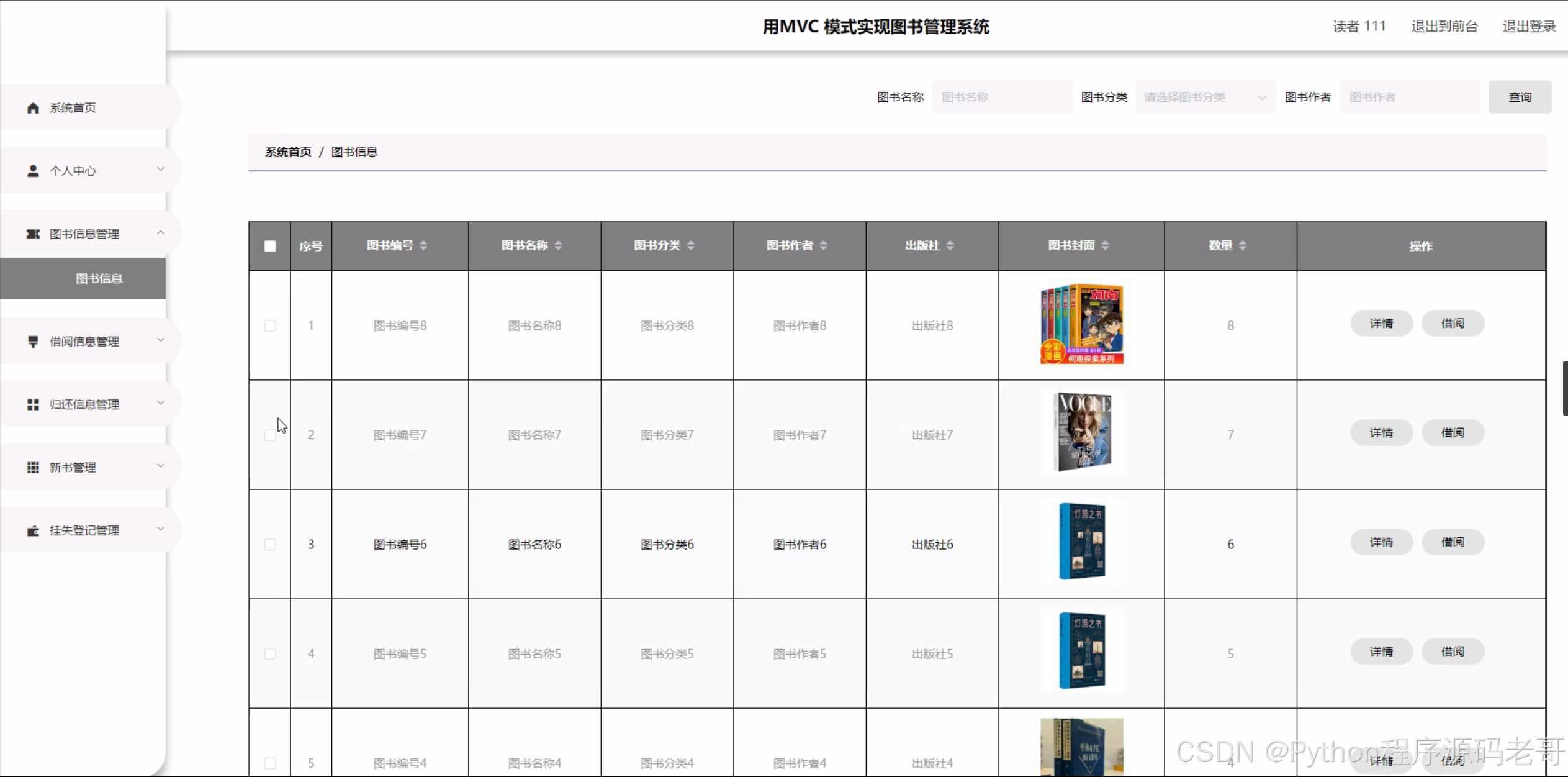
Task: Select the 图书信息 submenu item
Action: point(99,278)
